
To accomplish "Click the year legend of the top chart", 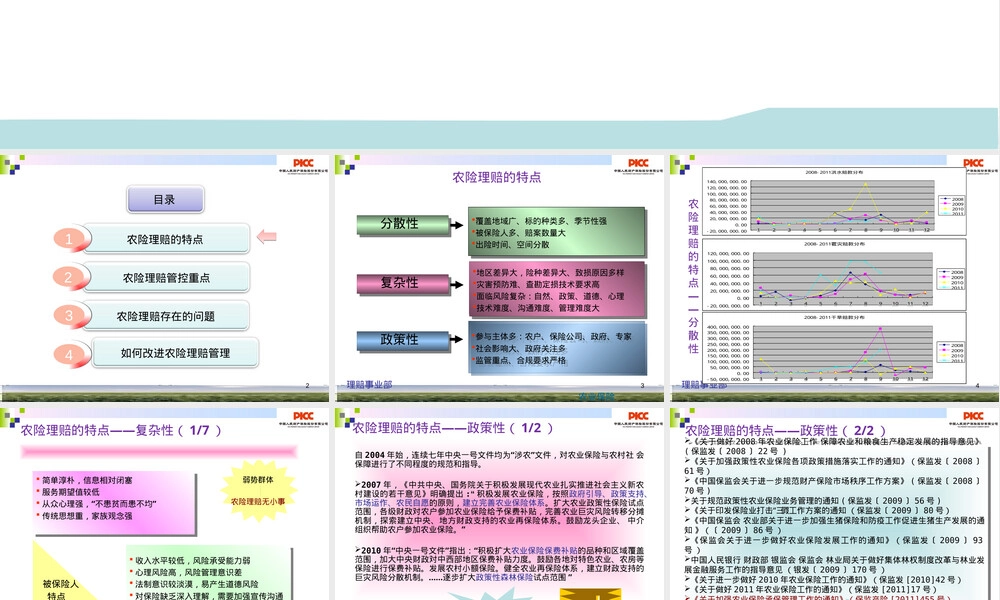I will (952, 206).
